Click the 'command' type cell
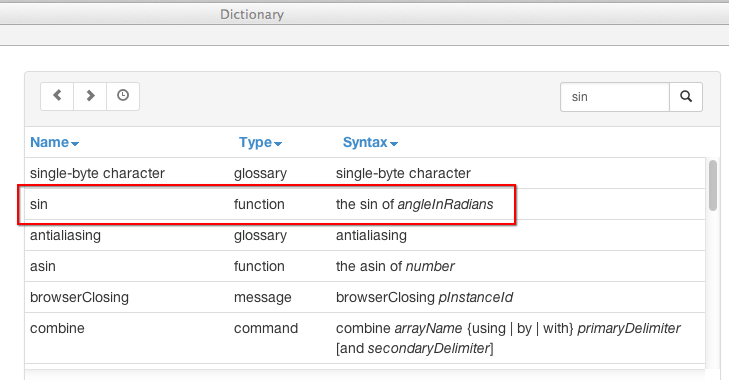Screen dimensions: 729x380 click(x=266, y=328)
